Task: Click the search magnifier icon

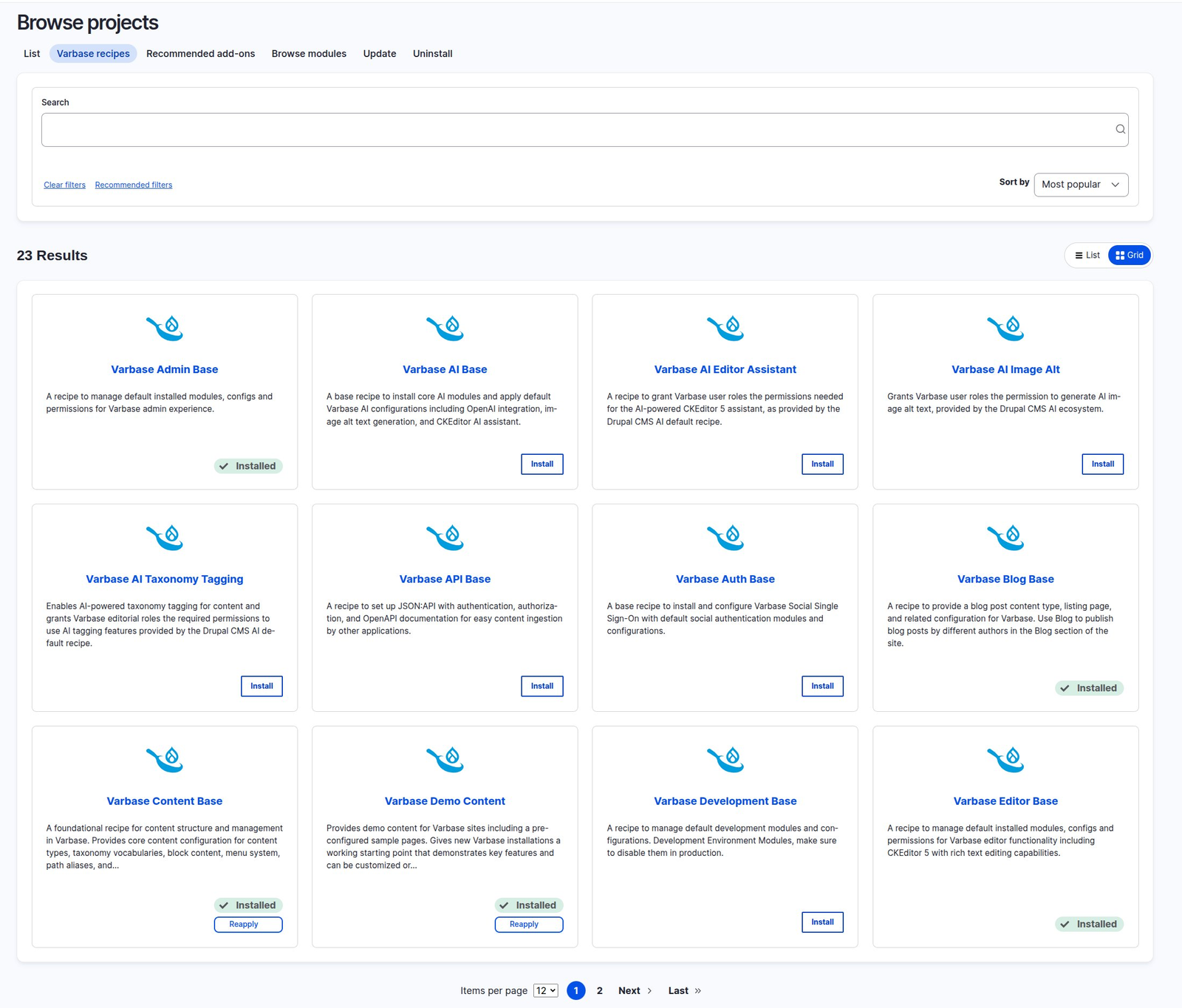Action: [x=1120, y=129]
